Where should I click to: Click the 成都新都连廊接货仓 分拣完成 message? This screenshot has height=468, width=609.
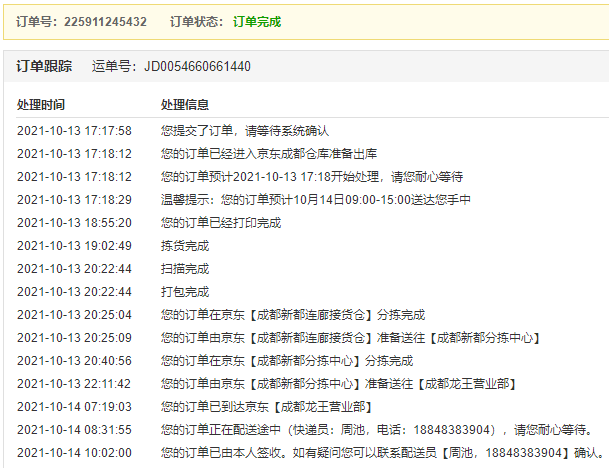point(293,315)
